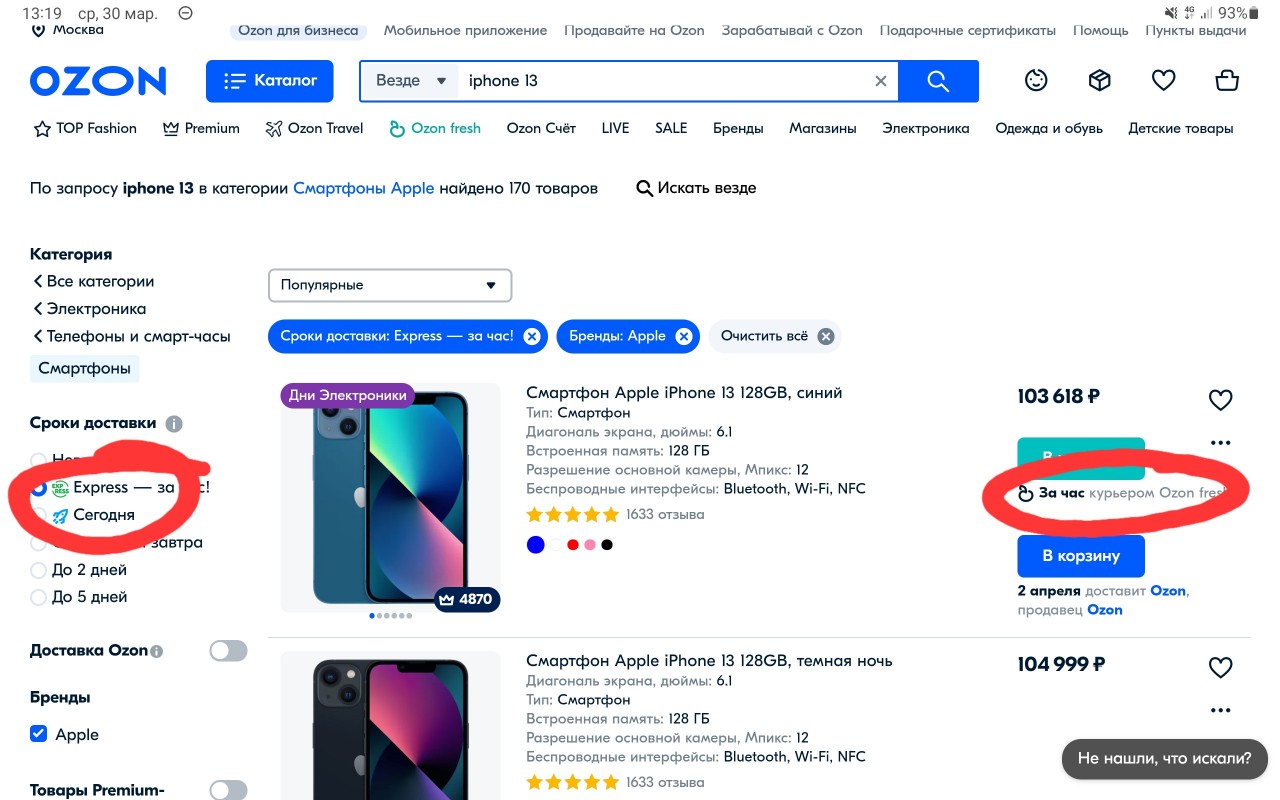Go back to Все категории
The image size is (1280, 800).
[x=93, y=281]
